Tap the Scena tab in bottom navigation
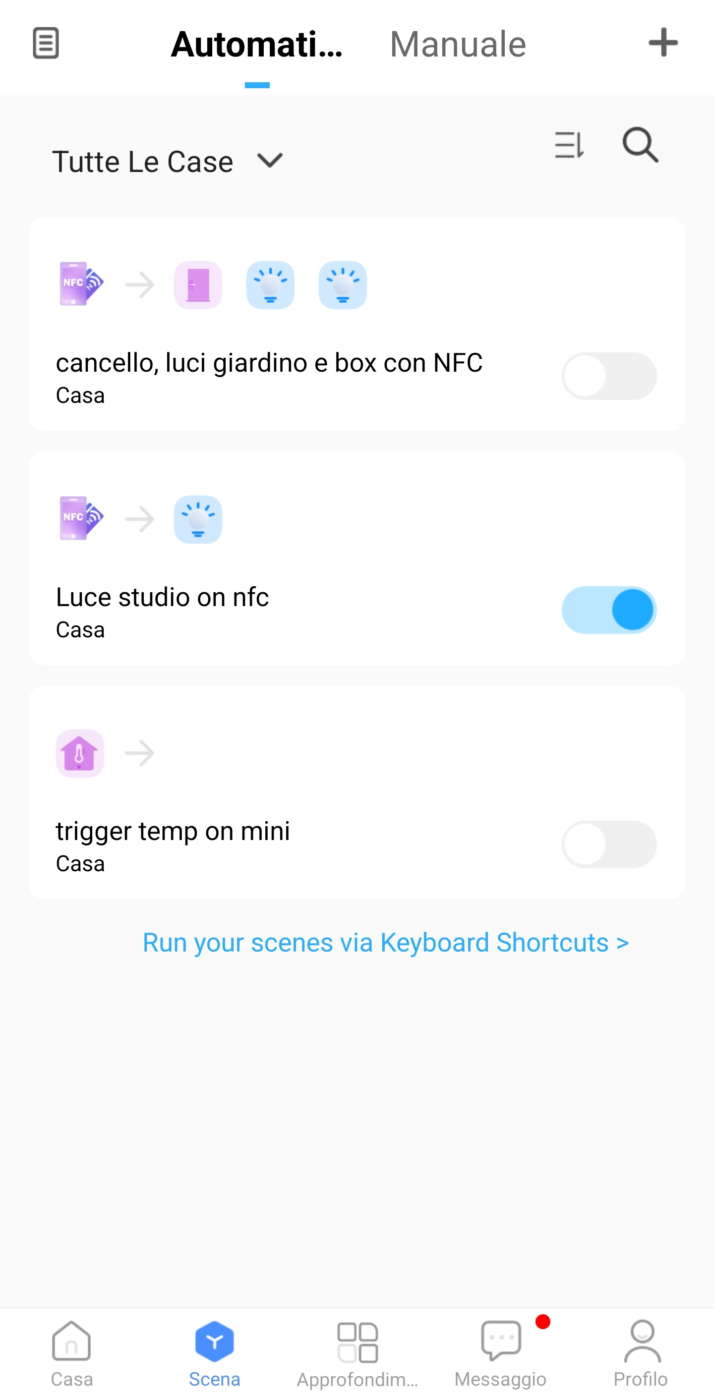 click(214, 1352)
